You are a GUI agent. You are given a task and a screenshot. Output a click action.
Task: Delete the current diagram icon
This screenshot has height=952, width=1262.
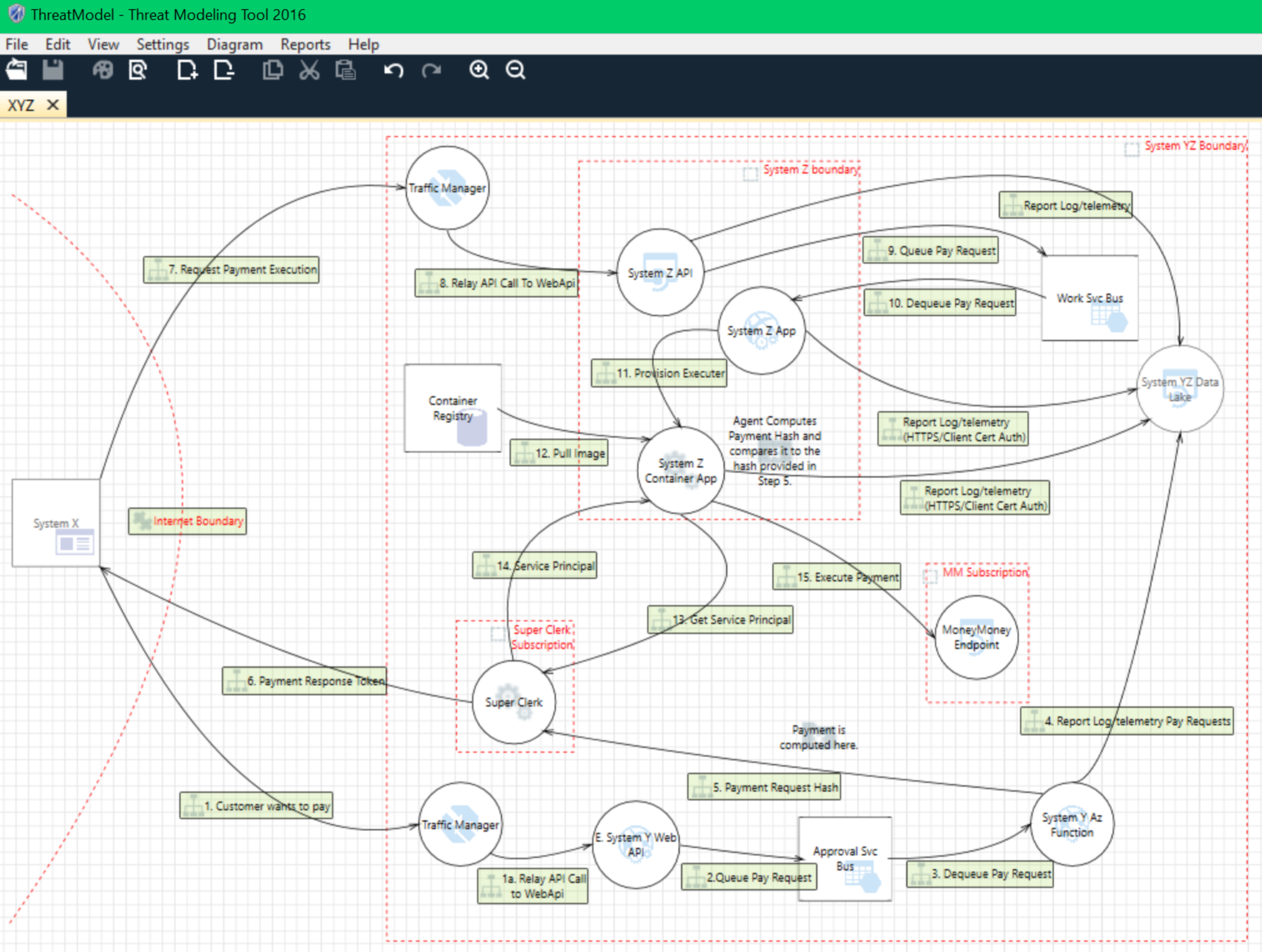click(223, 70)
